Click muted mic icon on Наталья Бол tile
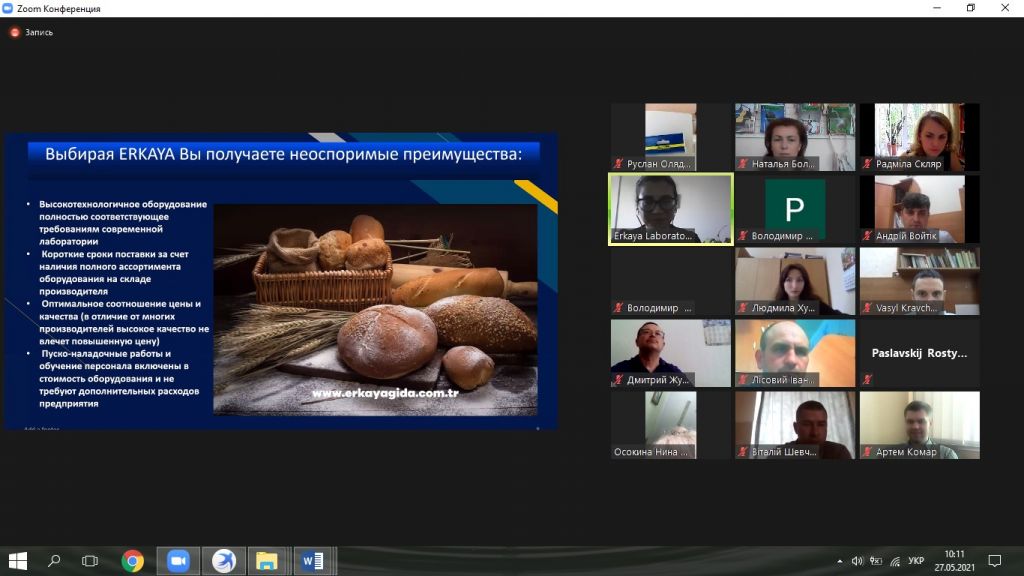Viewport: 1024px width, 576px height. coord(743,164)
